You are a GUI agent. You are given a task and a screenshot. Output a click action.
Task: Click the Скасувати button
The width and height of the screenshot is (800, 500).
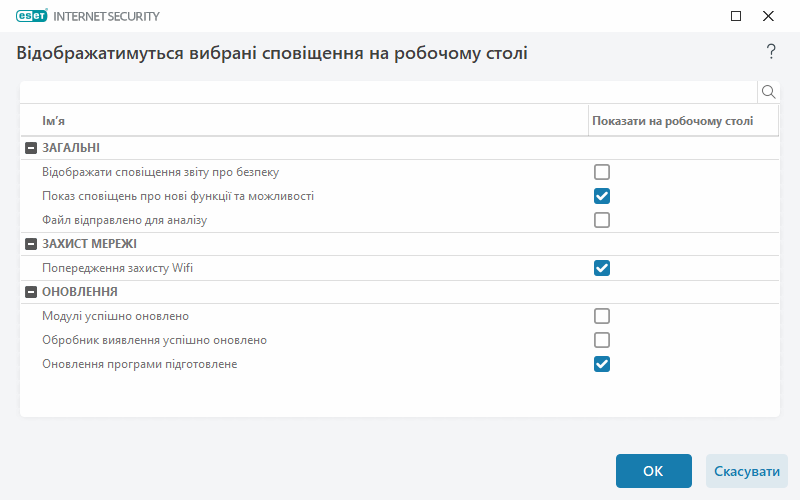(x=747, y=471)
